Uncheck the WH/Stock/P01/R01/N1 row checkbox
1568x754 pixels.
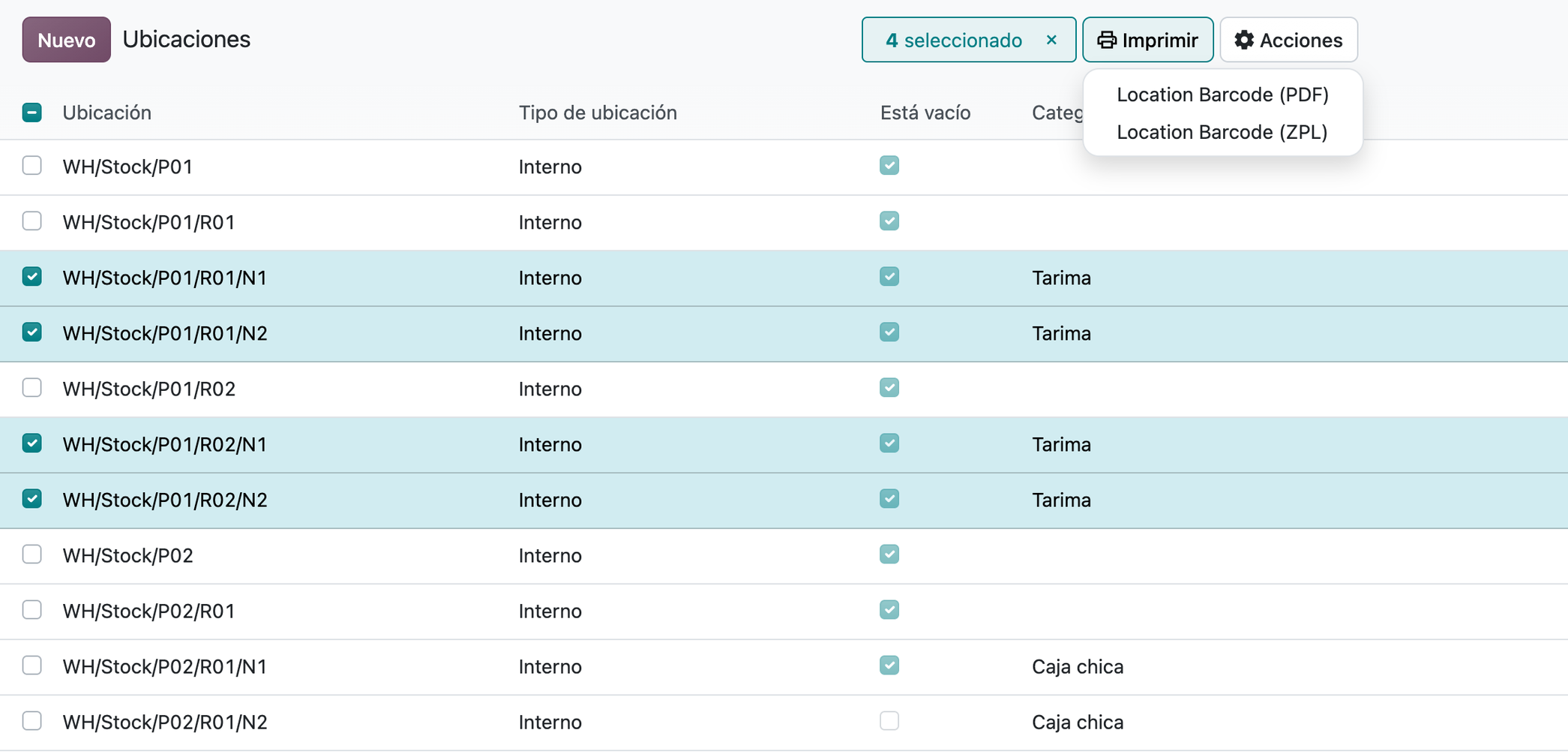[x=32, y=276]
